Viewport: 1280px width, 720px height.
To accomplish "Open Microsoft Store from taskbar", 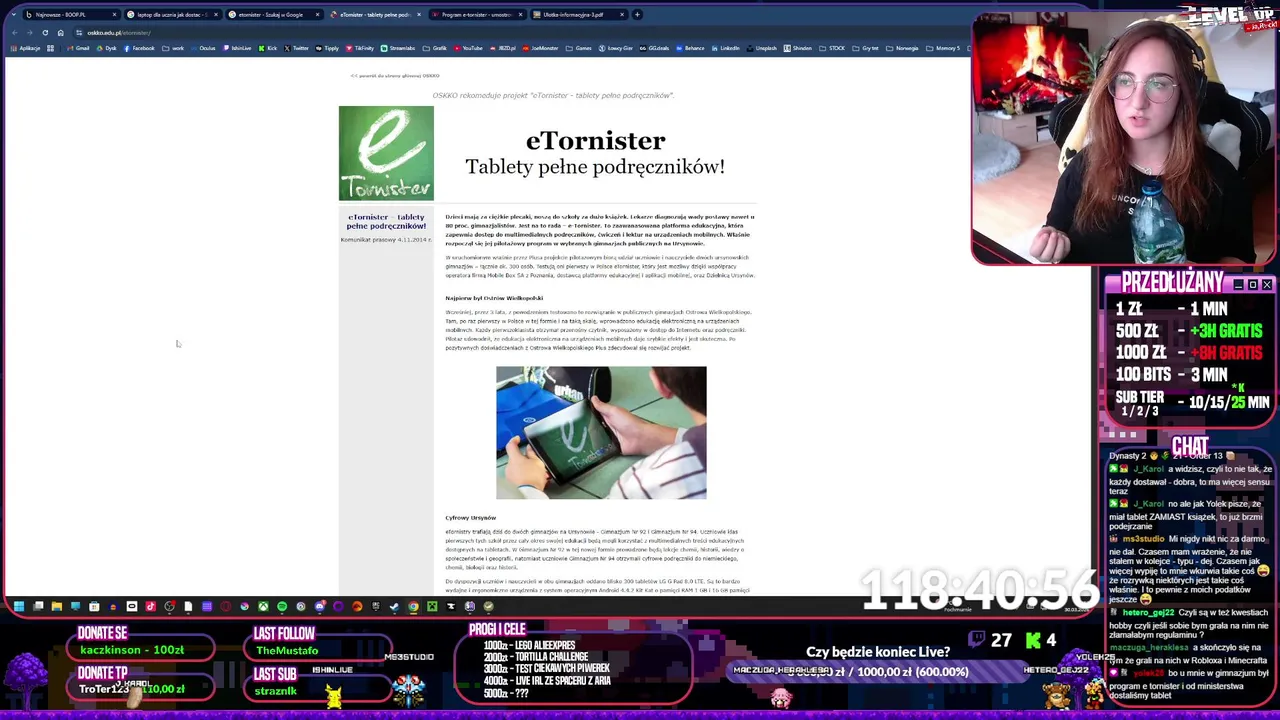I will click(x=94, y=606).
